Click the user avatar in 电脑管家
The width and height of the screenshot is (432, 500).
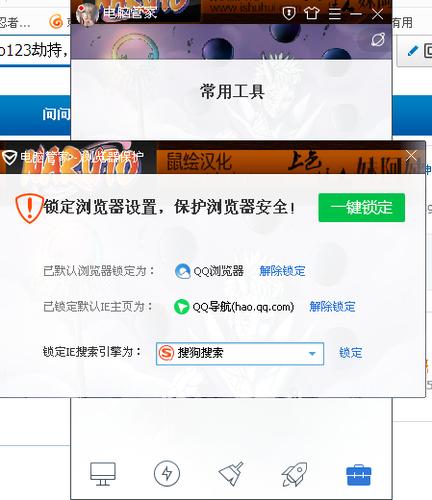[x=87, y=14]
